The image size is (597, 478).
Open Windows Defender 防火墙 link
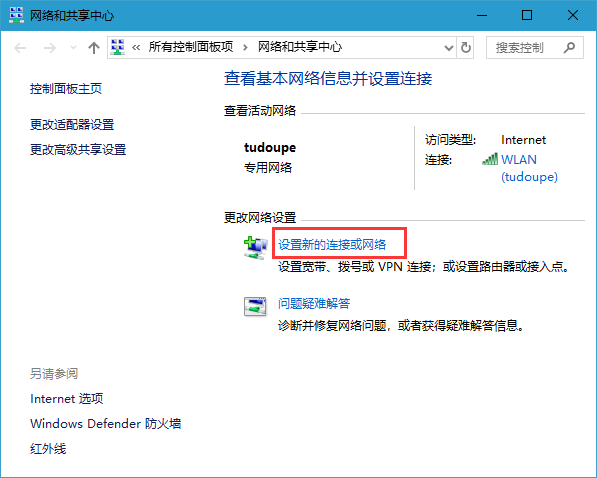[x=105, y=424]
